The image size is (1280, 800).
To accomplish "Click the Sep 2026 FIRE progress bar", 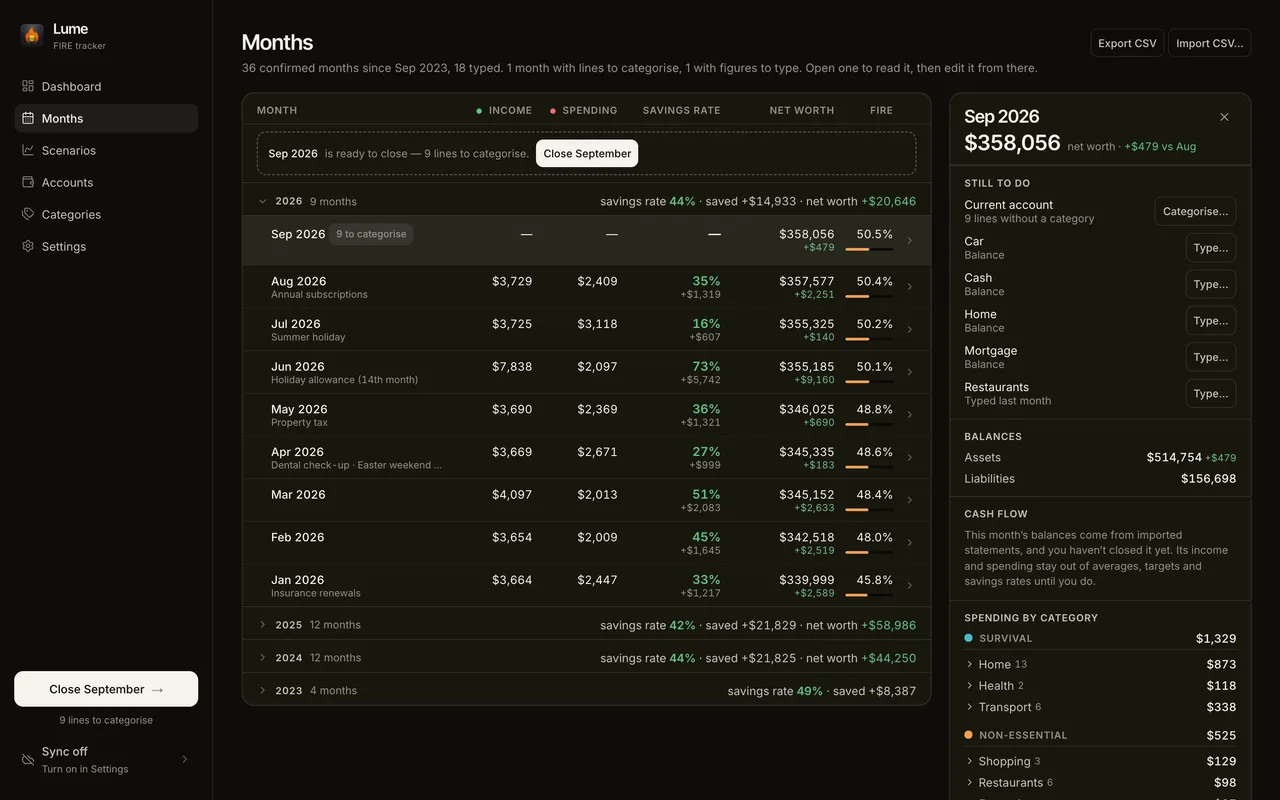I will coord(869,249).
